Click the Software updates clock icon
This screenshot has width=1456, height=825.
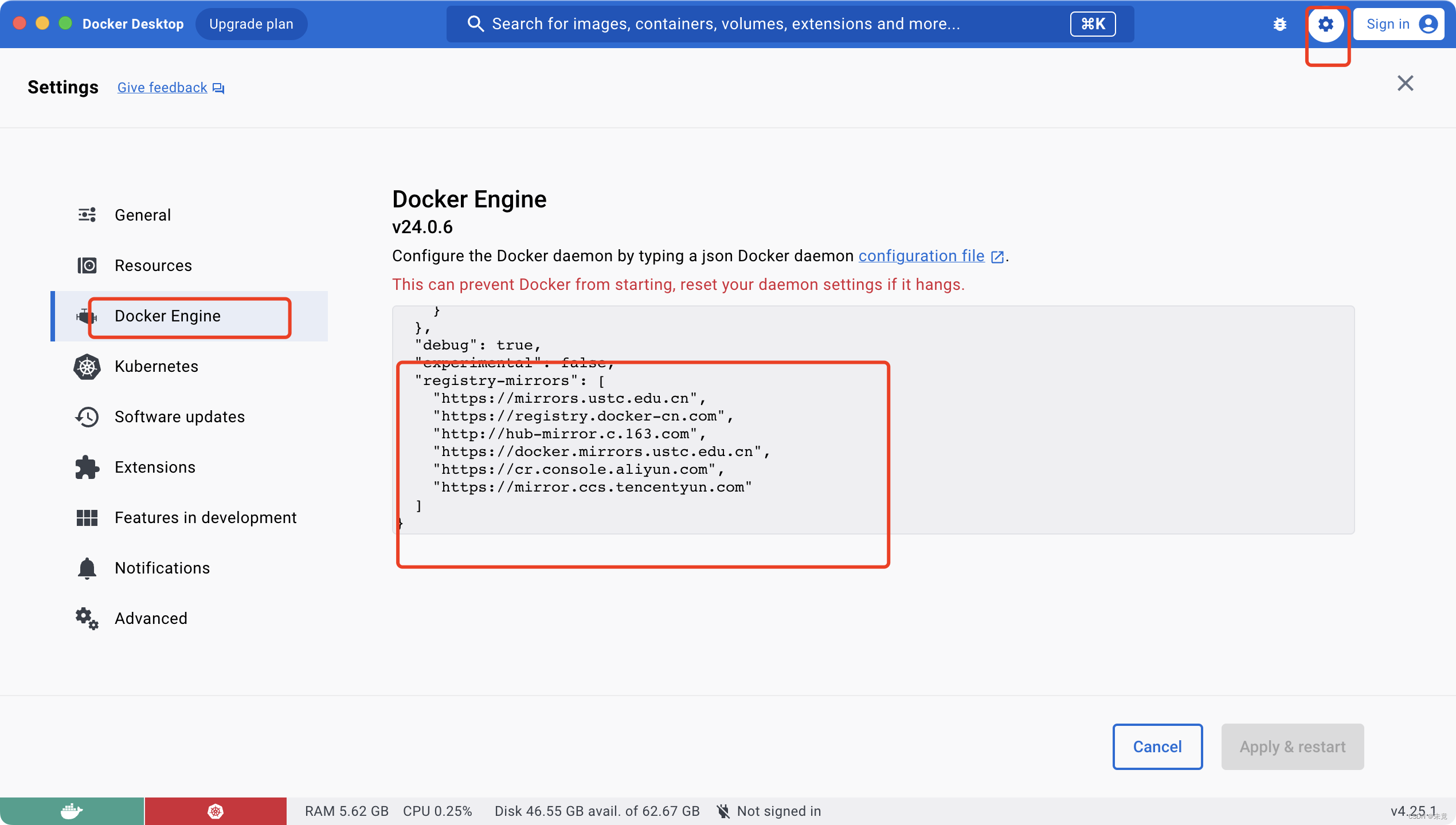click(x=87, y=417)
